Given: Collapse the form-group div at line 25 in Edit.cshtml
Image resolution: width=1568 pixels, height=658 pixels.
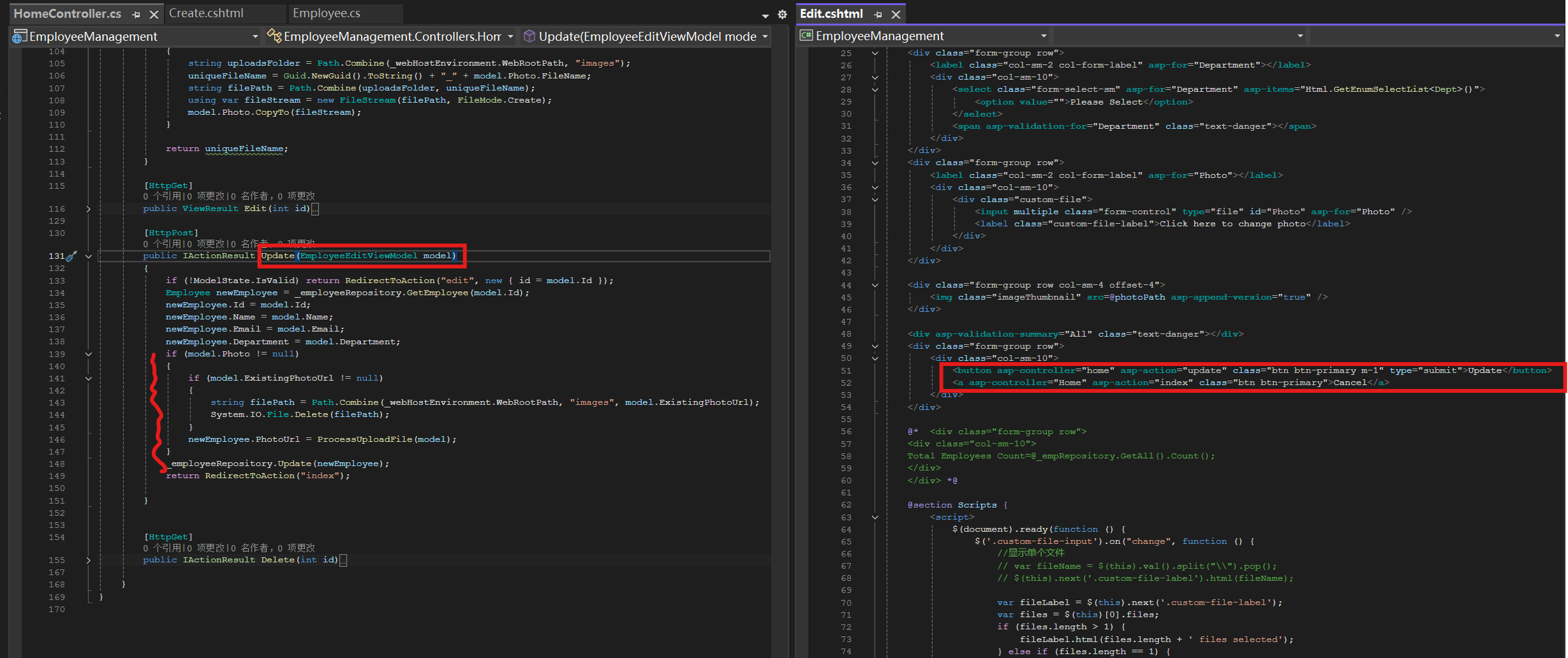Looking at the screenshot, I should tap(875, 53).
